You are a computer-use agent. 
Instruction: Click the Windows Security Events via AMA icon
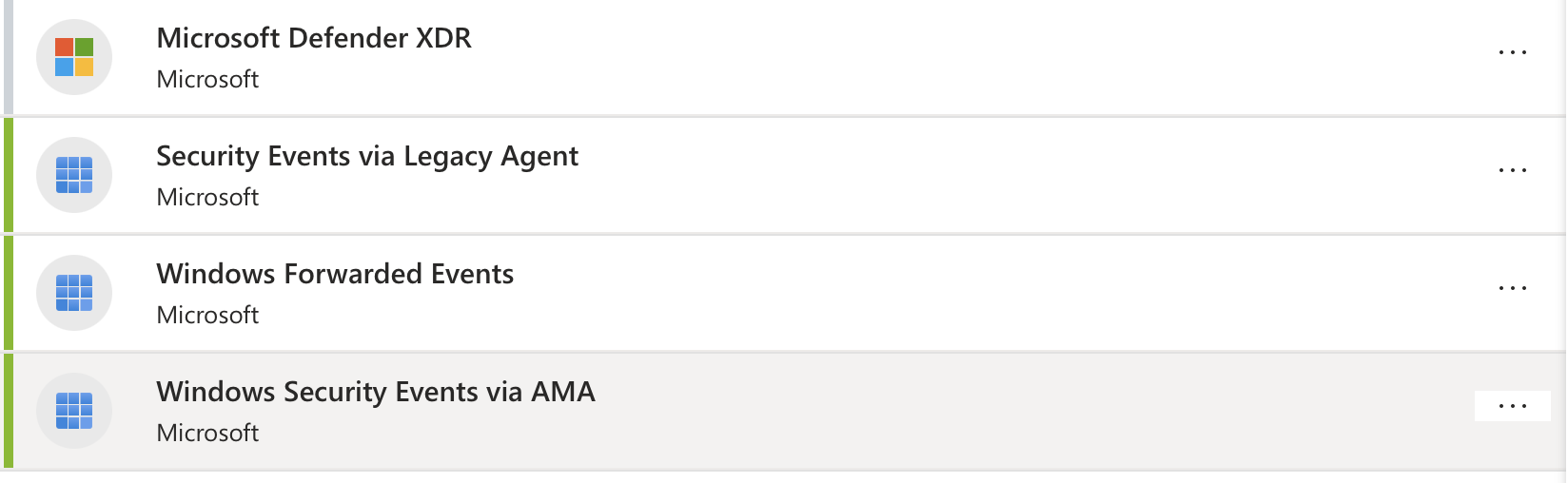click(74, 411)
